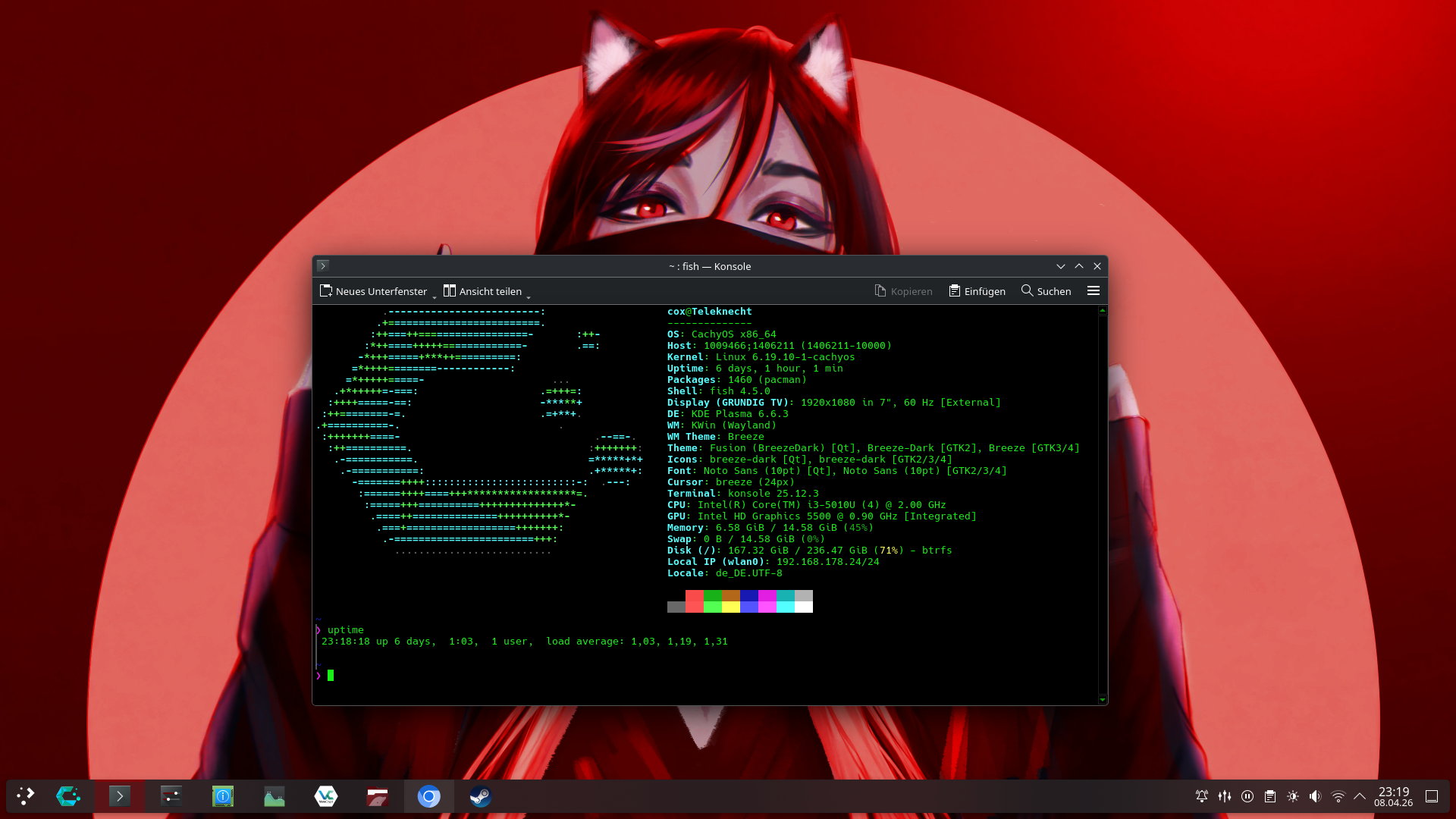Open the Neues Unterfenster dropdown arrow

point(435,297)
